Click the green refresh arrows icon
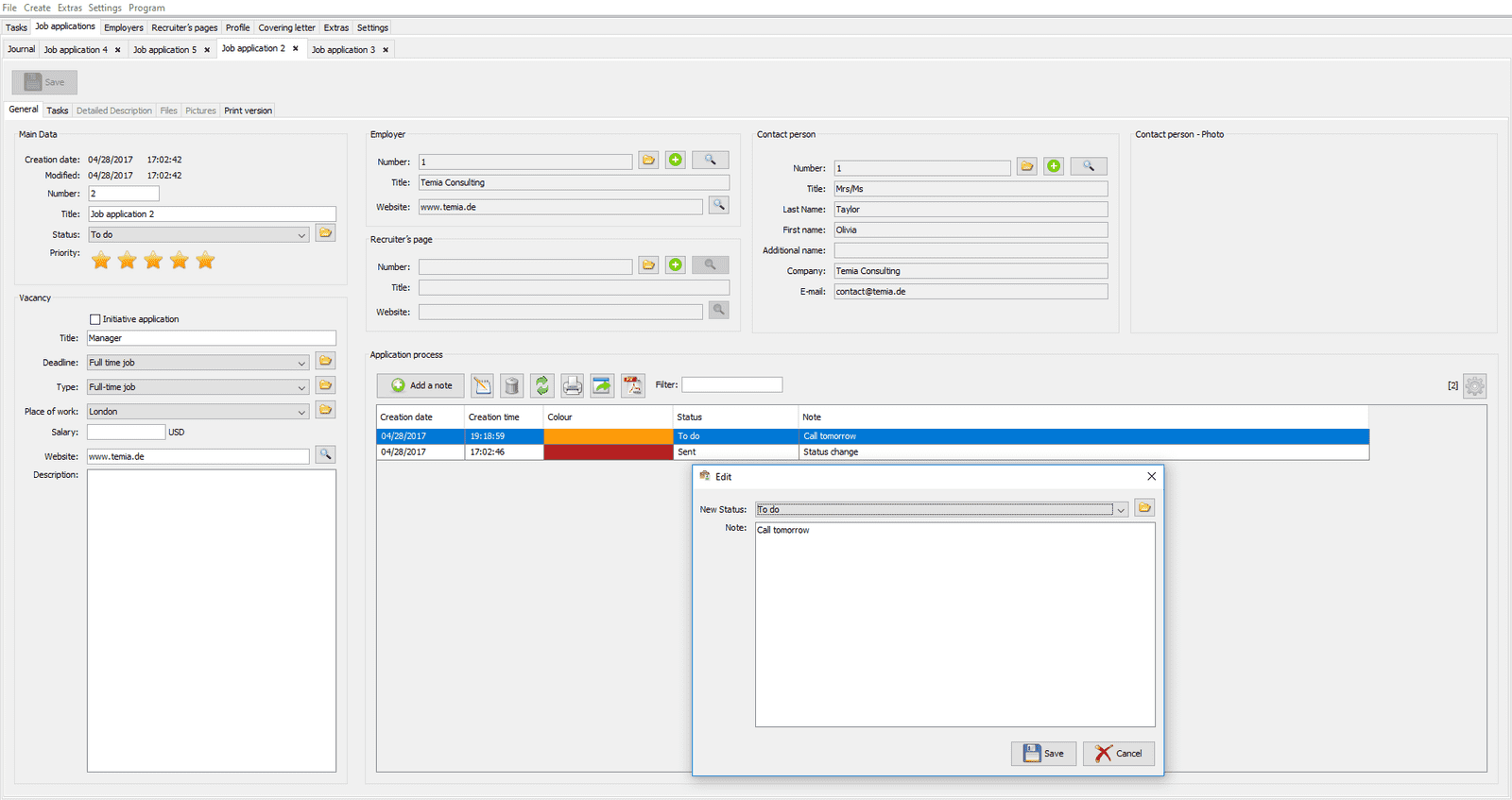The width and height of the screenshot is (1512, 800). (x=541, y=385)
